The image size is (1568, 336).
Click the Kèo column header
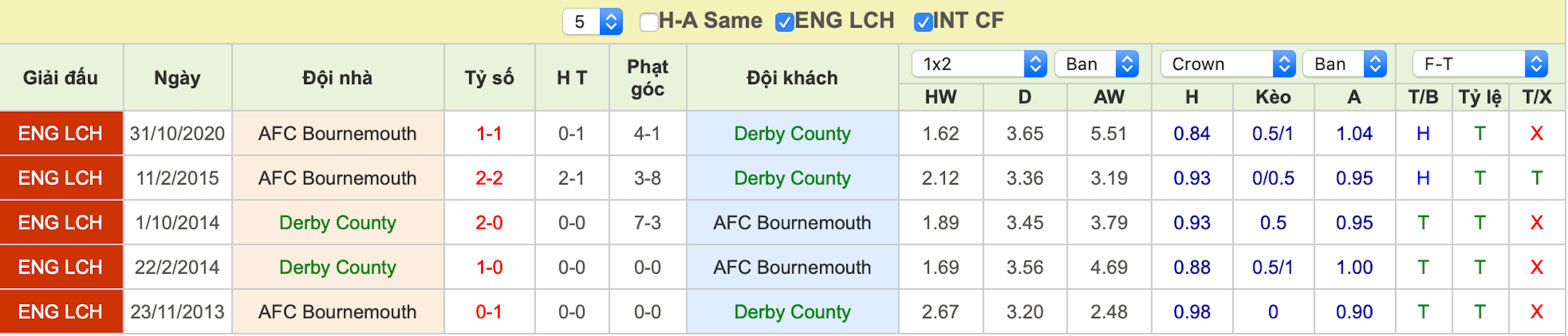point(1273,97)
